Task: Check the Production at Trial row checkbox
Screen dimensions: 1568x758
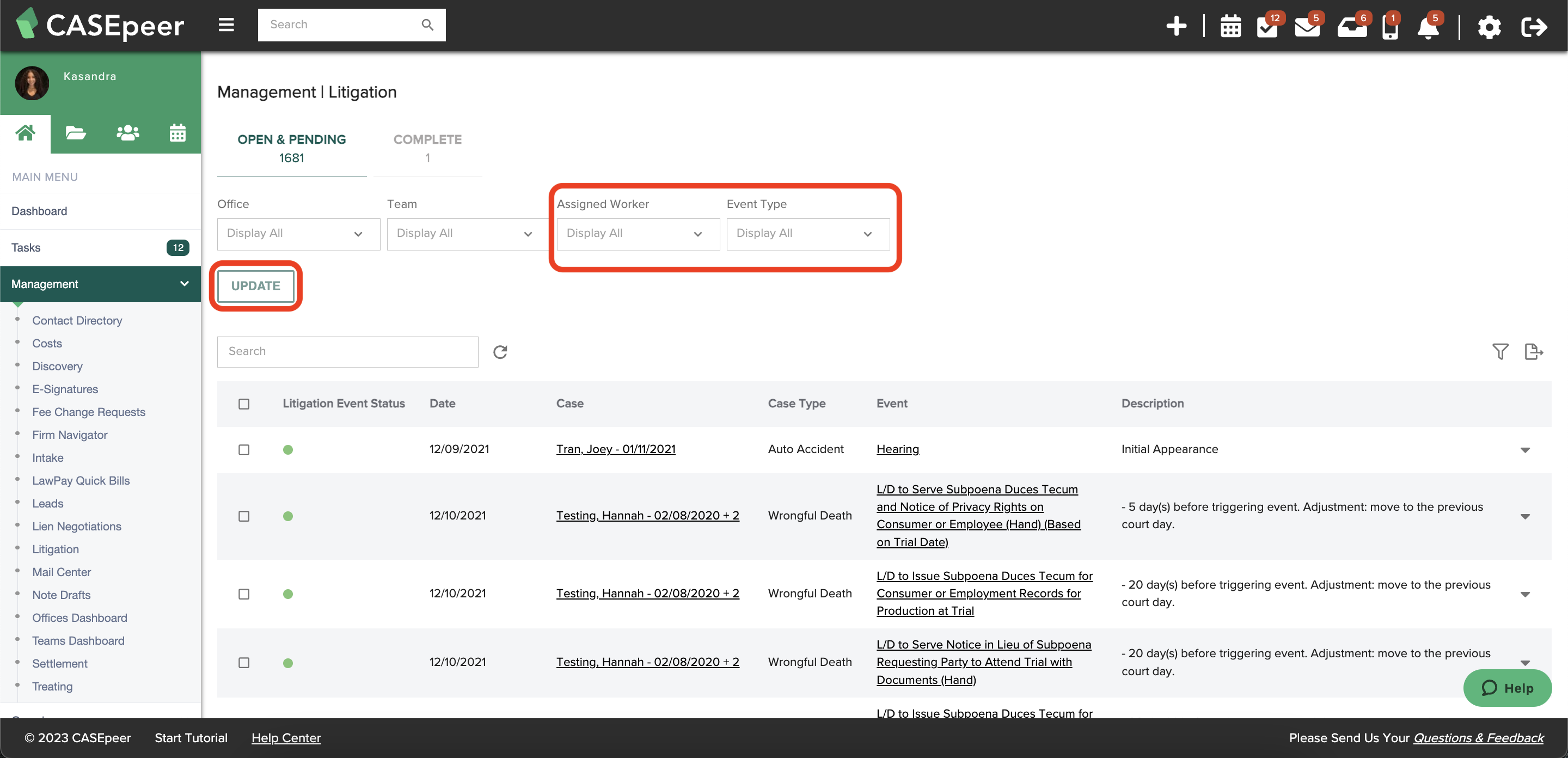Action: pos(244,594)
